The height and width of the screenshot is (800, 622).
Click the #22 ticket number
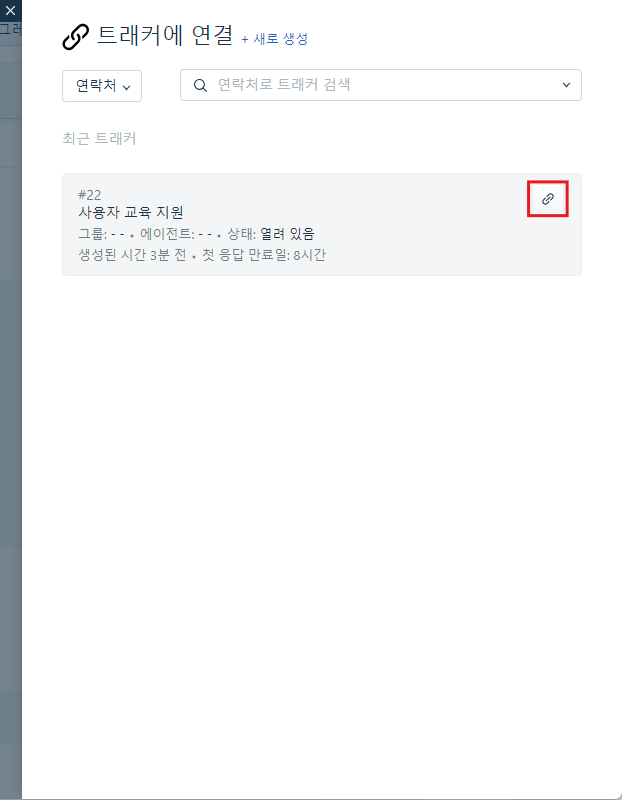point(90,195)
